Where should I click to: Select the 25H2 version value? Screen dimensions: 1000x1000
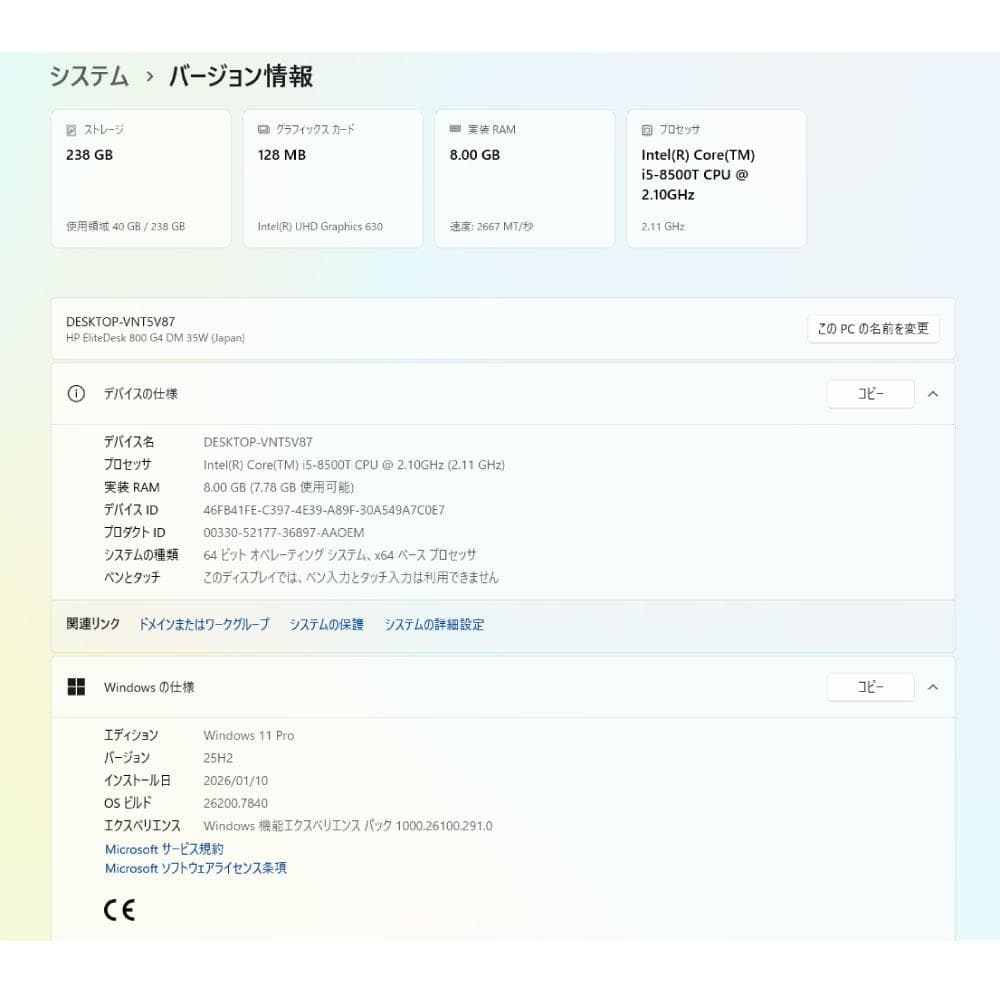coord(218,758)
